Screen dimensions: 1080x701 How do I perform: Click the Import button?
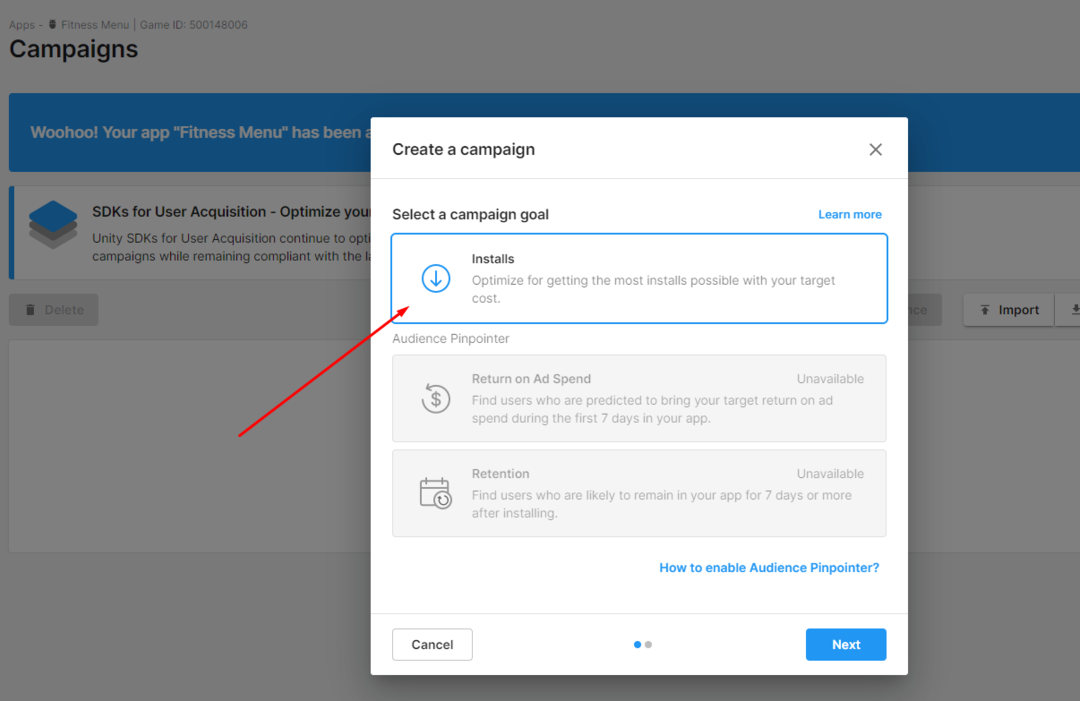click(x=1008, y=310)
